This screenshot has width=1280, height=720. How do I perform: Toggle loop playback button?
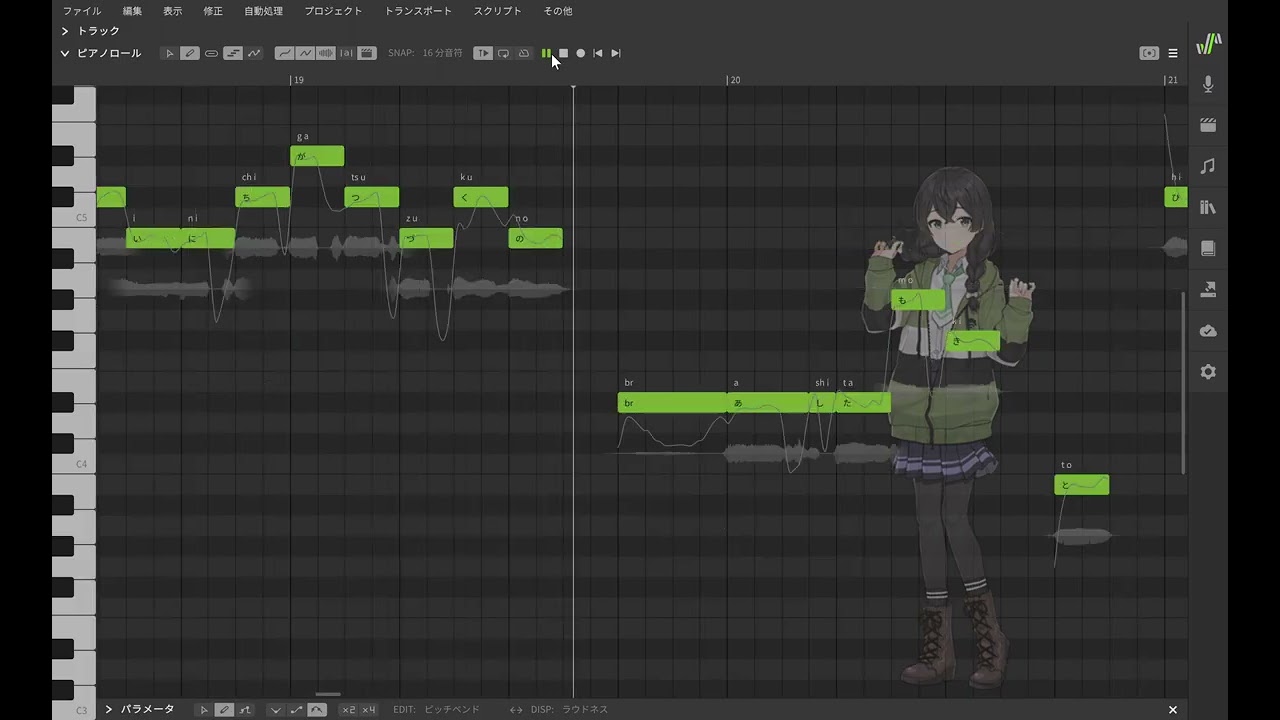503,53
